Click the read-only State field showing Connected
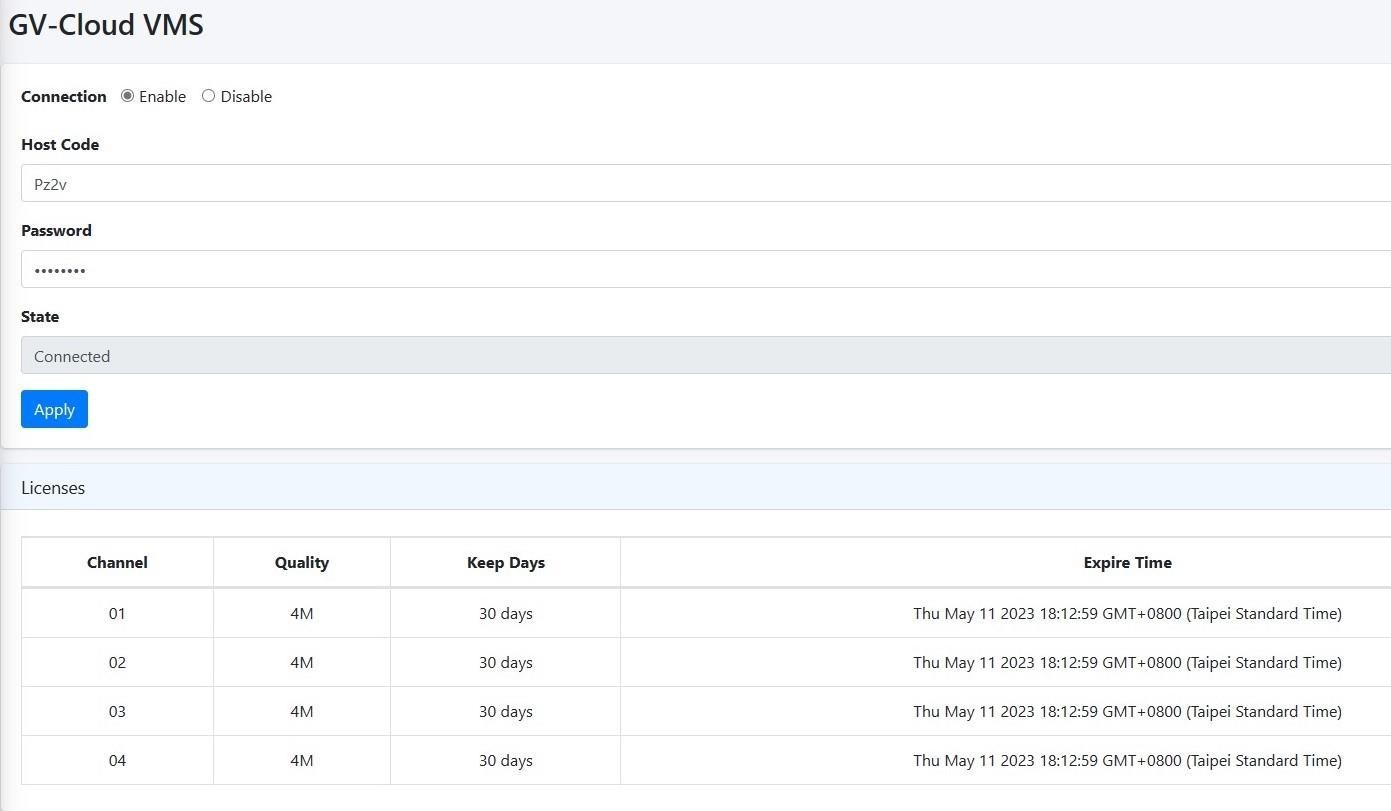 pyautogui.click(x=700, y=356)
